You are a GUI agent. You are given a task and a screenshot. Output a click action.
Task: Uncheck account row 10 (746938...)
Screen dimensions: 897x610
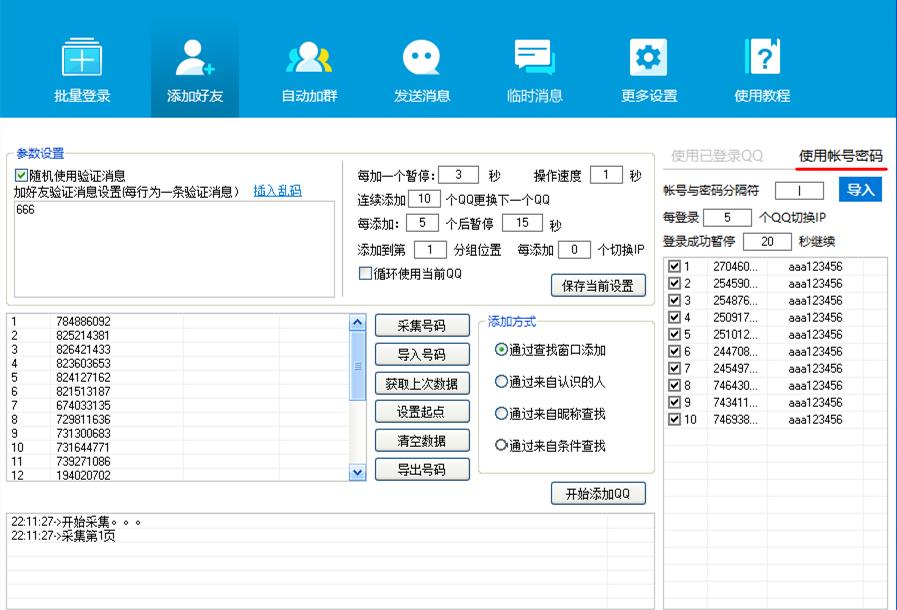(x=674, y=419)
